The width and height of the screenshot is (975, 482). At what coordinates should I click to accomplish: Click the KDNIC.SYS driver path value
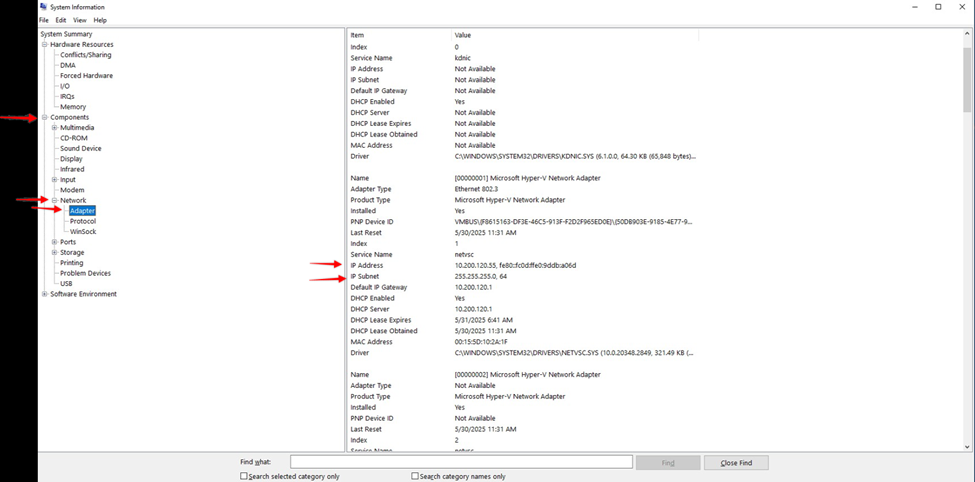point(575,156)
